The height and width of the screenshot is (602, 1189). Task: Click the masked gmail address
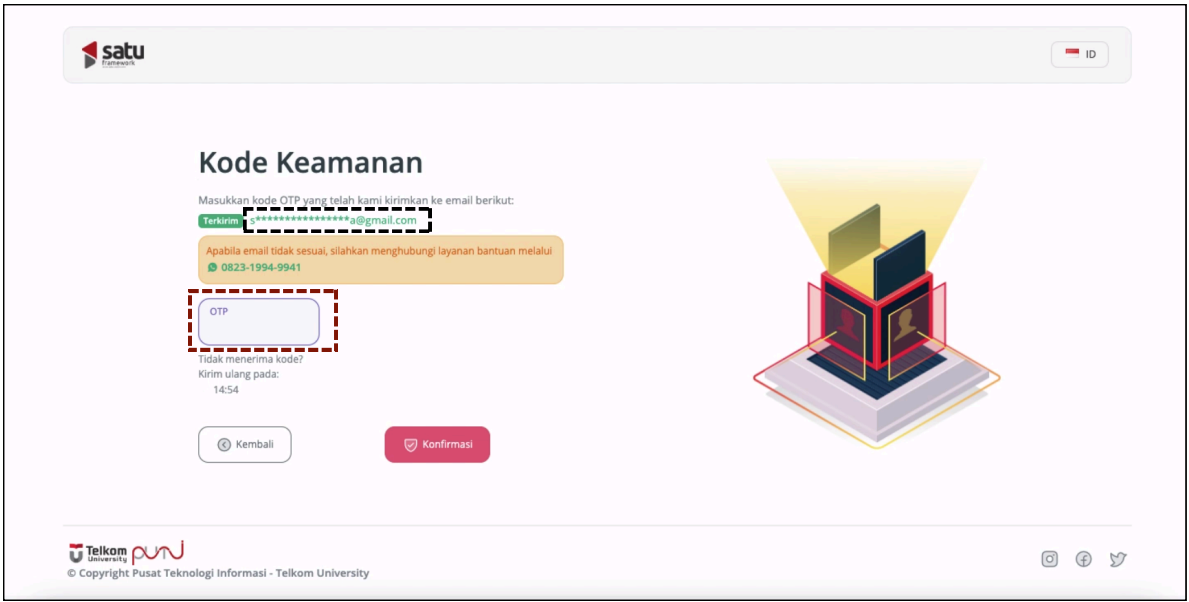pos(334,220)
